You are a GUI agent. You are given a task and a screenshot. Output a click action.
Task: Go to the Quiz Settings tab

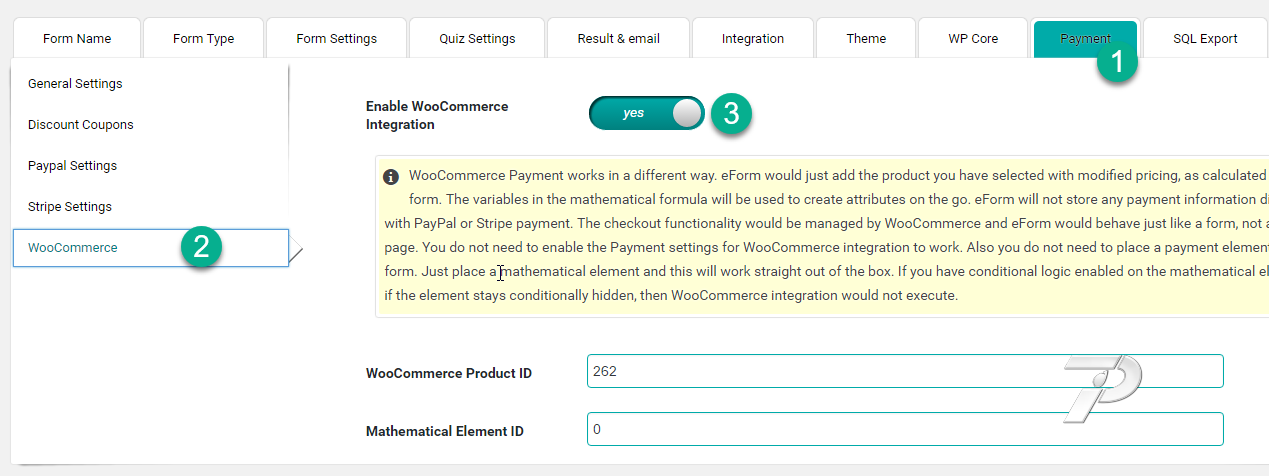[477, 39]
